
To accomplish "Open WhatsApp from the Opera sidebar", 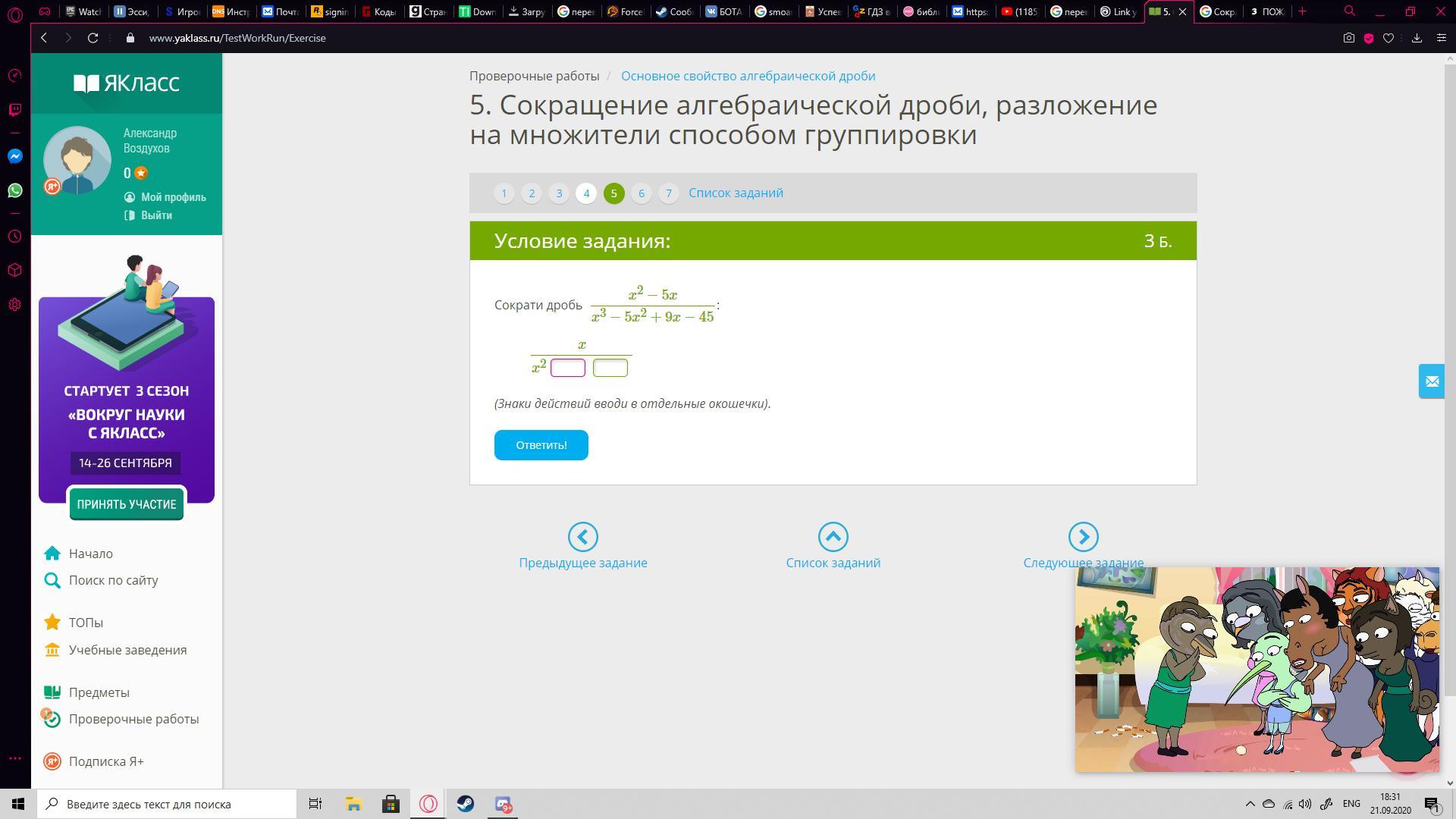I will [15, 190].
